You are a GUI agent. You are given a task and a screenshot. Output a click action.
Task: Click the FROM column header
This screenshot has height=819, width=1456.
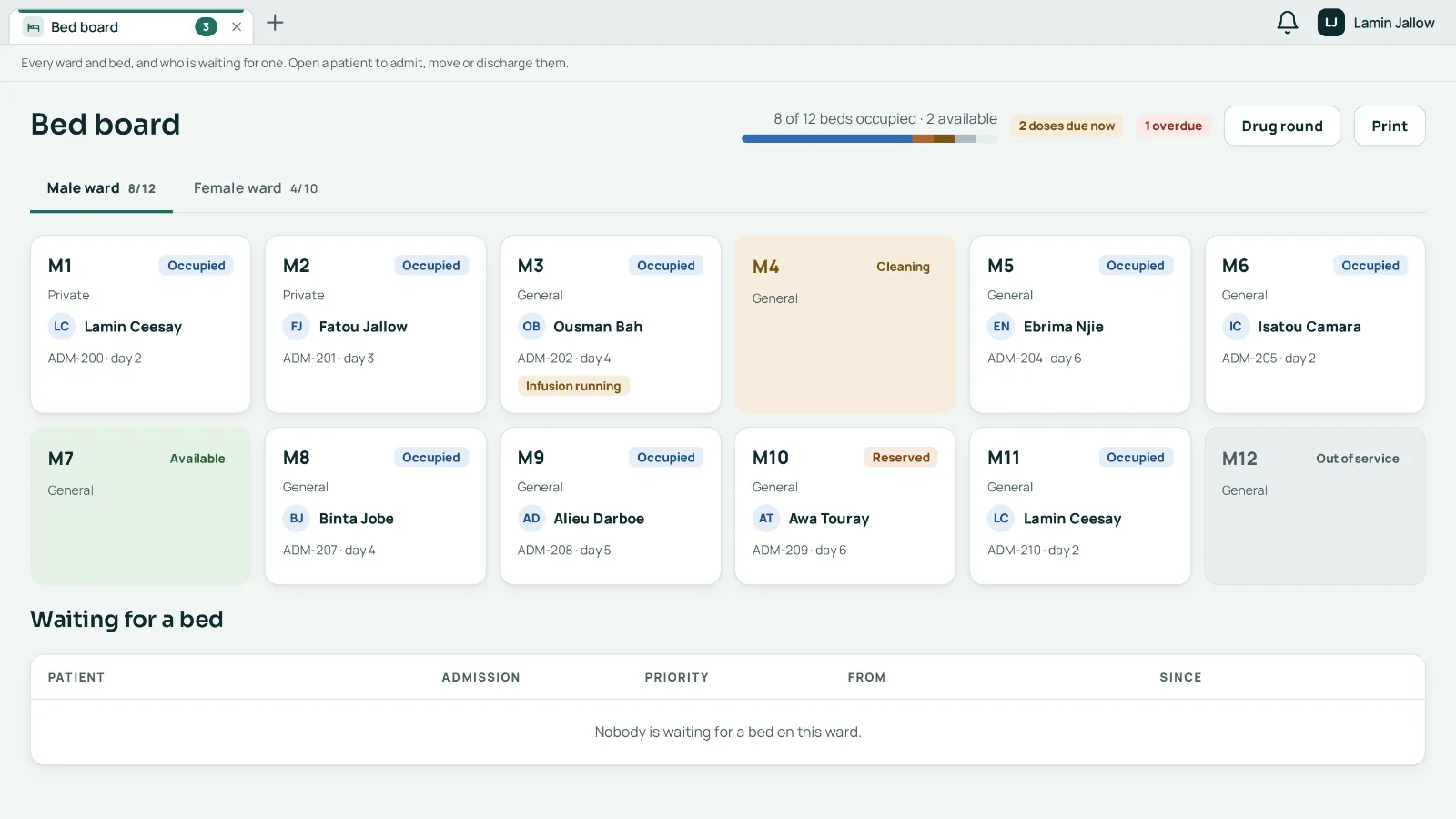(866, 677)
